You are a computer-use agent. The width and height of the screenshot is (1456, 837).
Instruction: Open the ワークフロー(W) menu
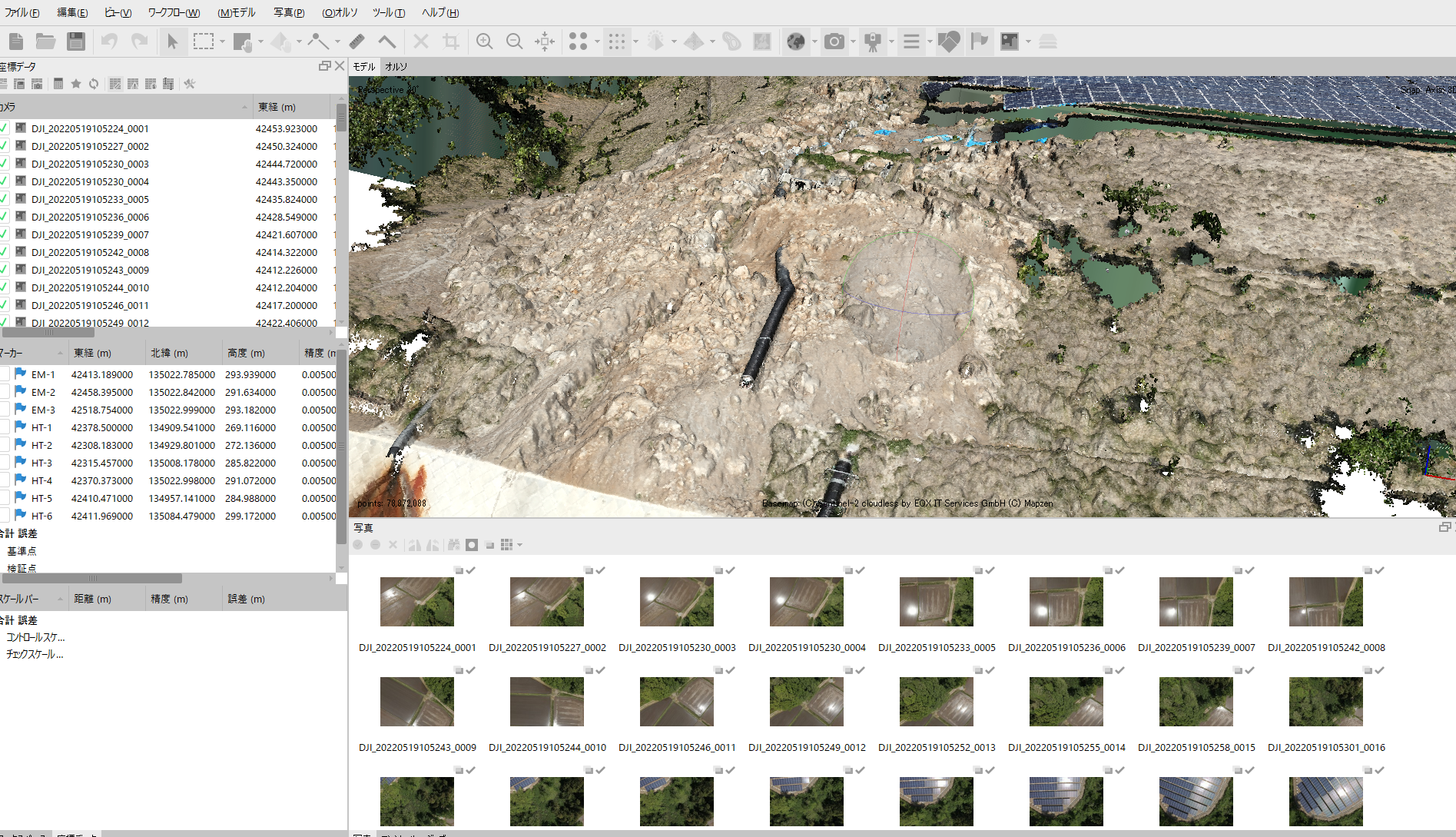tap(174, 12)
